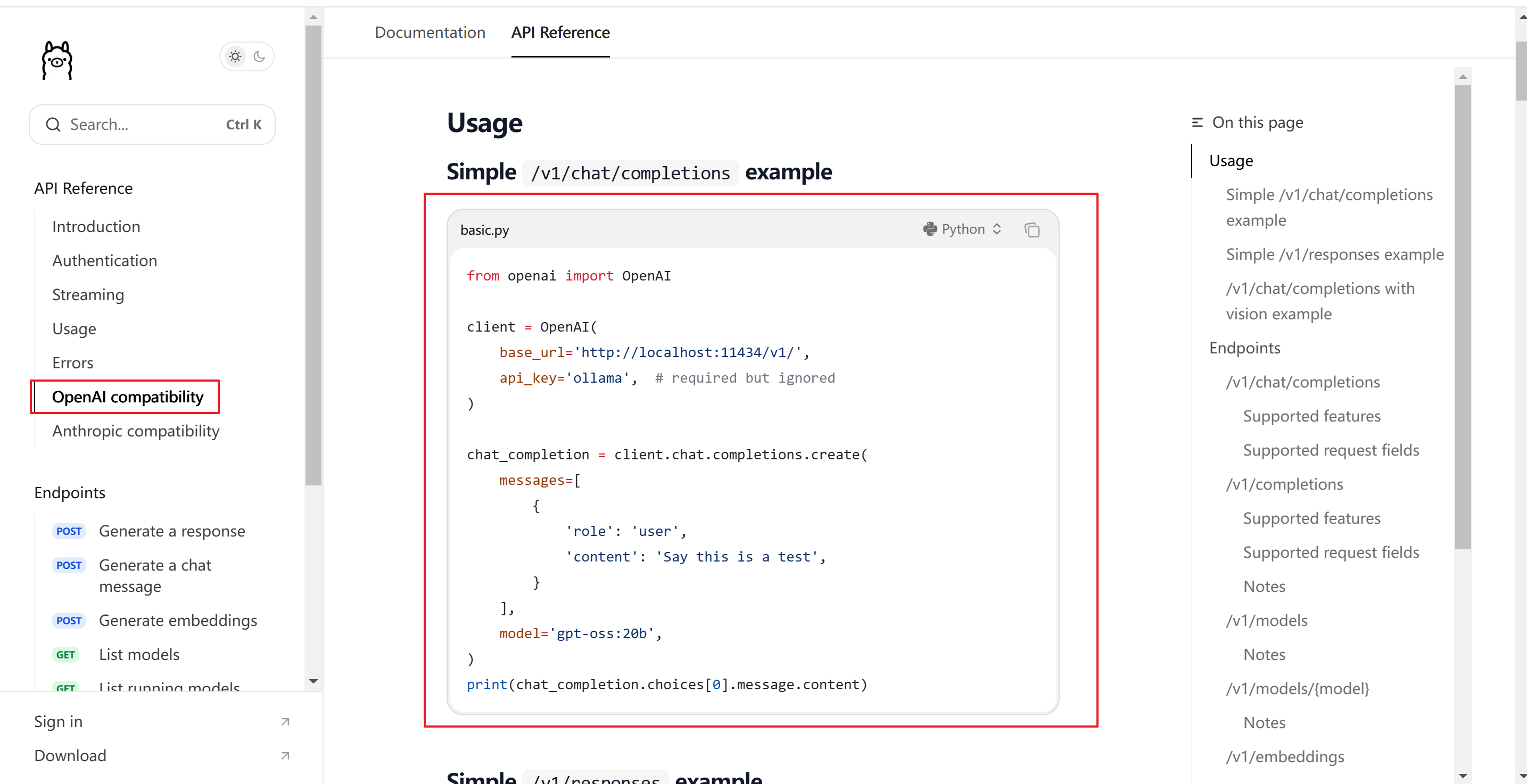Click the Sign in external arrow icon
This screenshot has width=1527, height=784.
pos(285,721)
